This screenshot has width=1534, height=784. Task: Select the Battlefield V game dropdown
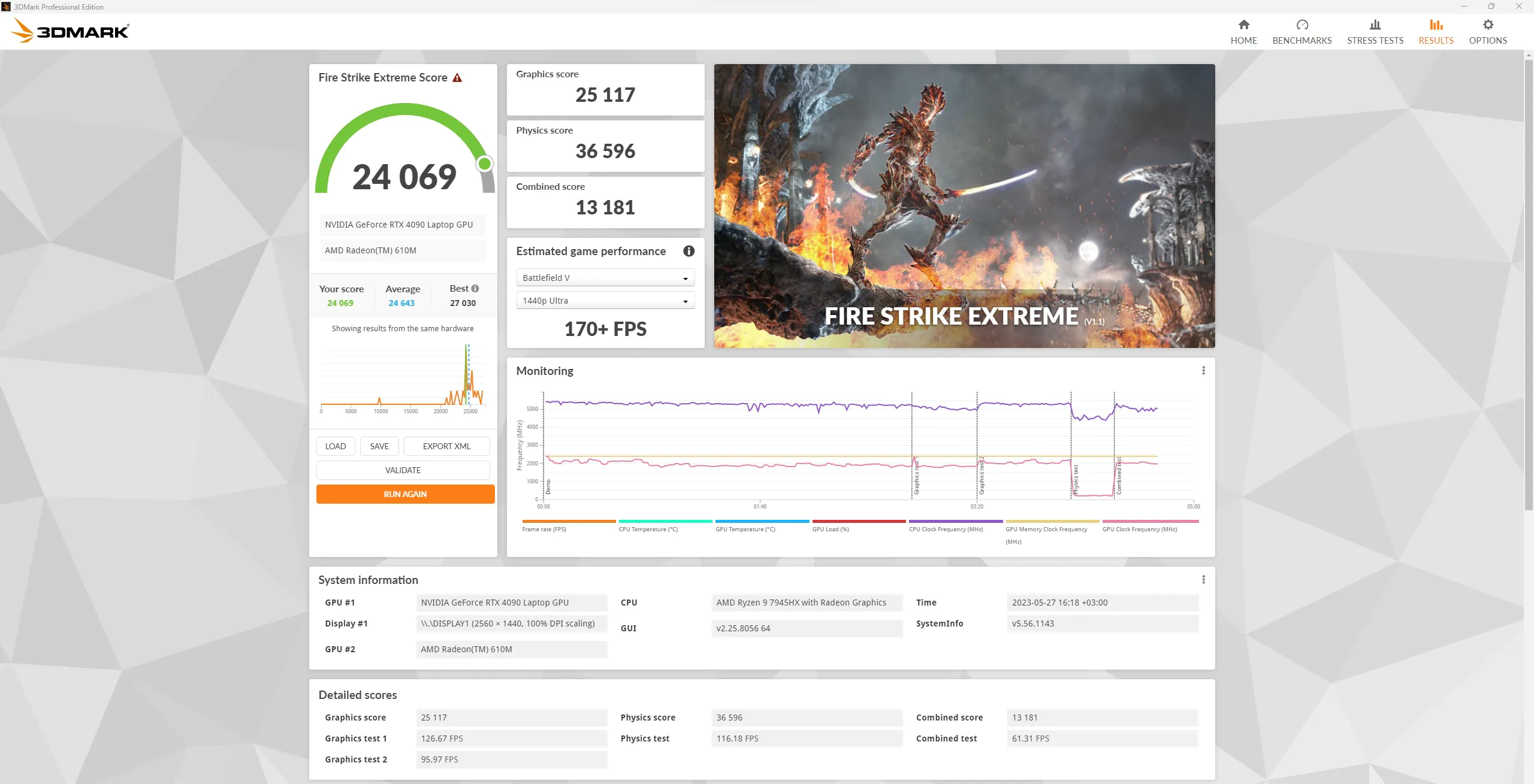pyautogui.click(x=604, y=277)
